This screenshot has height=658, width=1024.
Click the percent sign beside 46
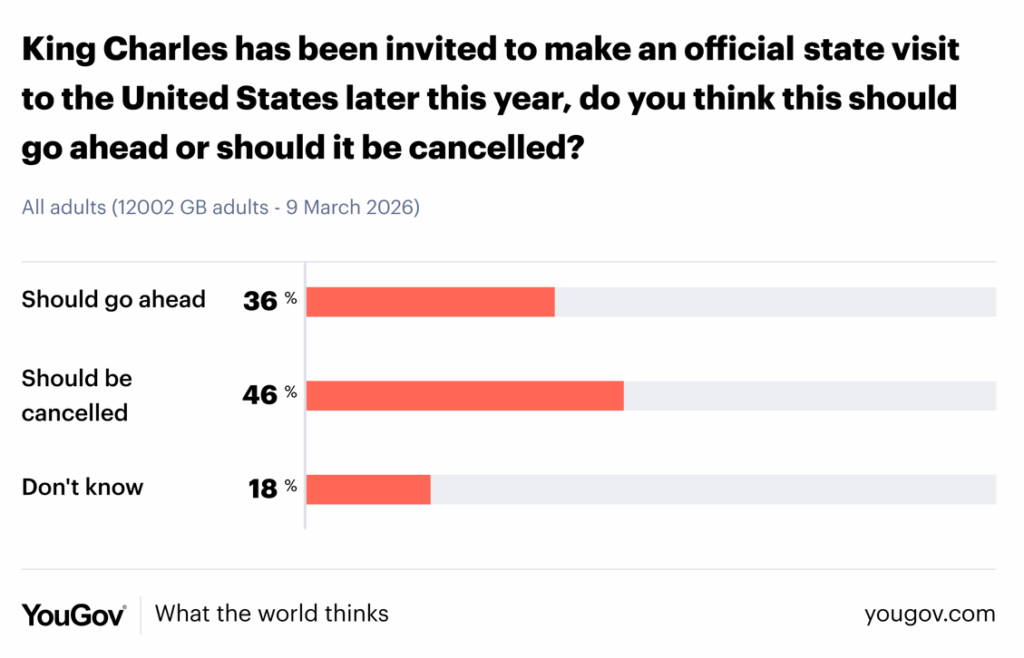(291, 392)
